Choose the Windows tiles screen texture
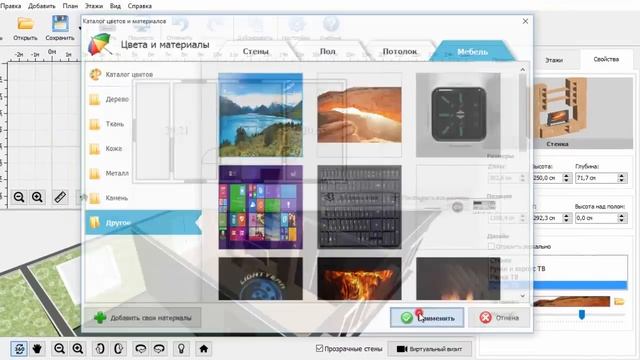The width and height of the screenshot is (640, 360). 260,207
